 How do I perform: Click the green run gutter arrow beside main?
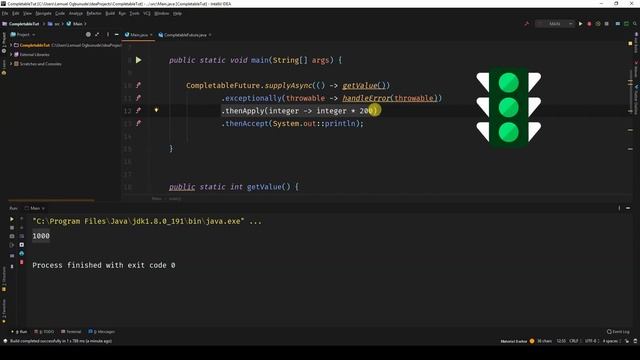139,60
